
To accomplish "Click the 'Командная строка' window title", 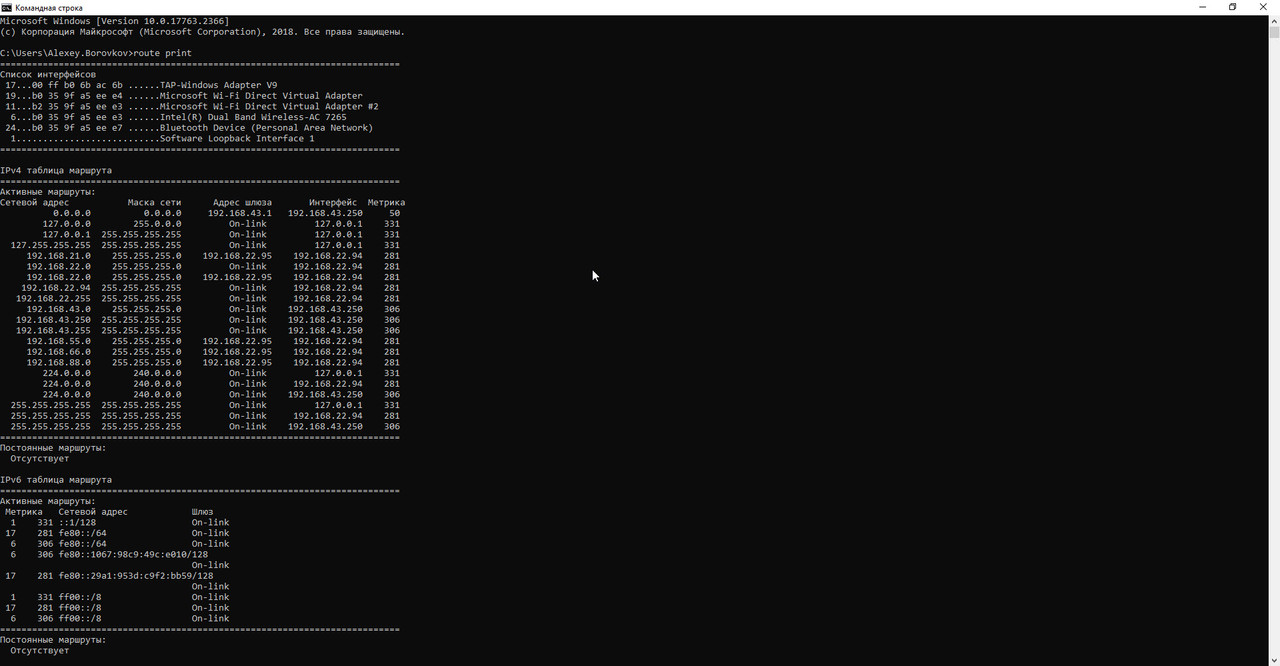I will [49, 8].
